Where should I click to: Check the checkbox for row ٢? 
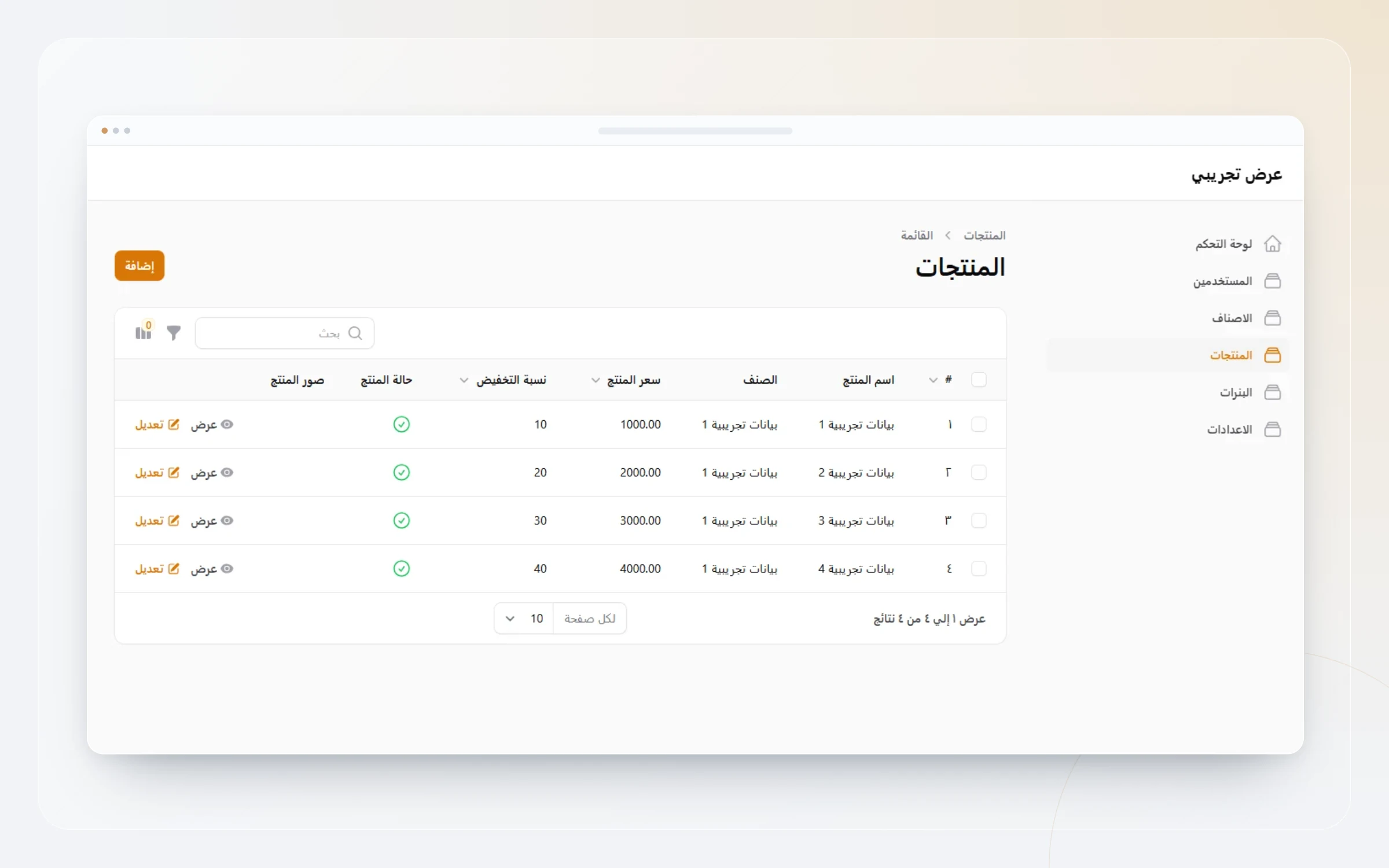click(979, 472)
